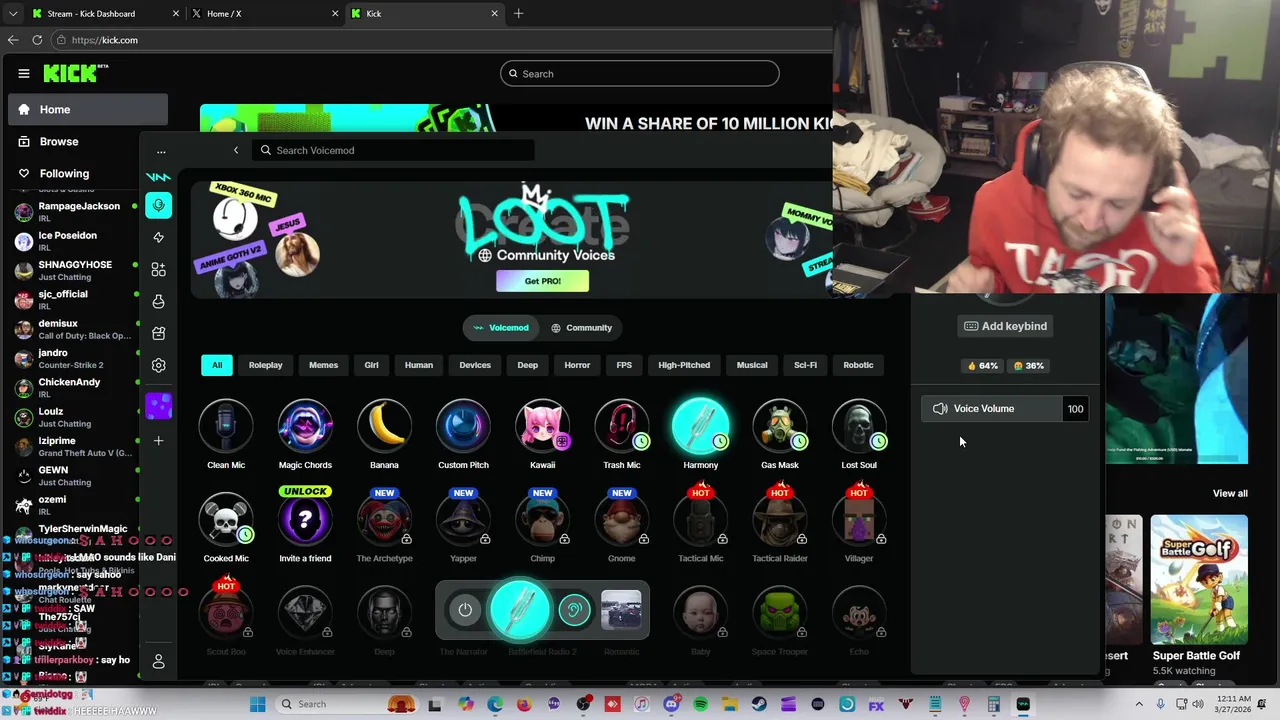Select the Sci-Fi voice filter
Viewport: 1280px width, 720px height.
click(x=805, y=365)
